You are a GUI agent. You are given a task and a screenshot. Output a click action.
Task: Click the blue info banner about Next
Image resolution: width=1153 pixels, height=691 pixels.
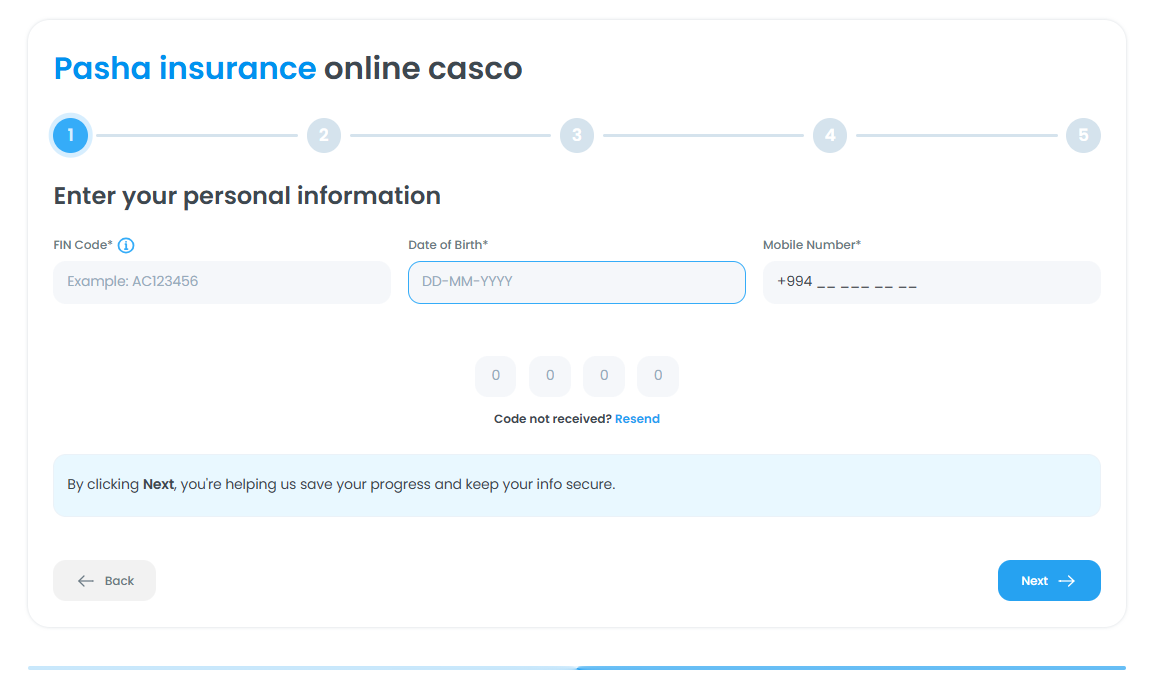click(x=577, y=485)
